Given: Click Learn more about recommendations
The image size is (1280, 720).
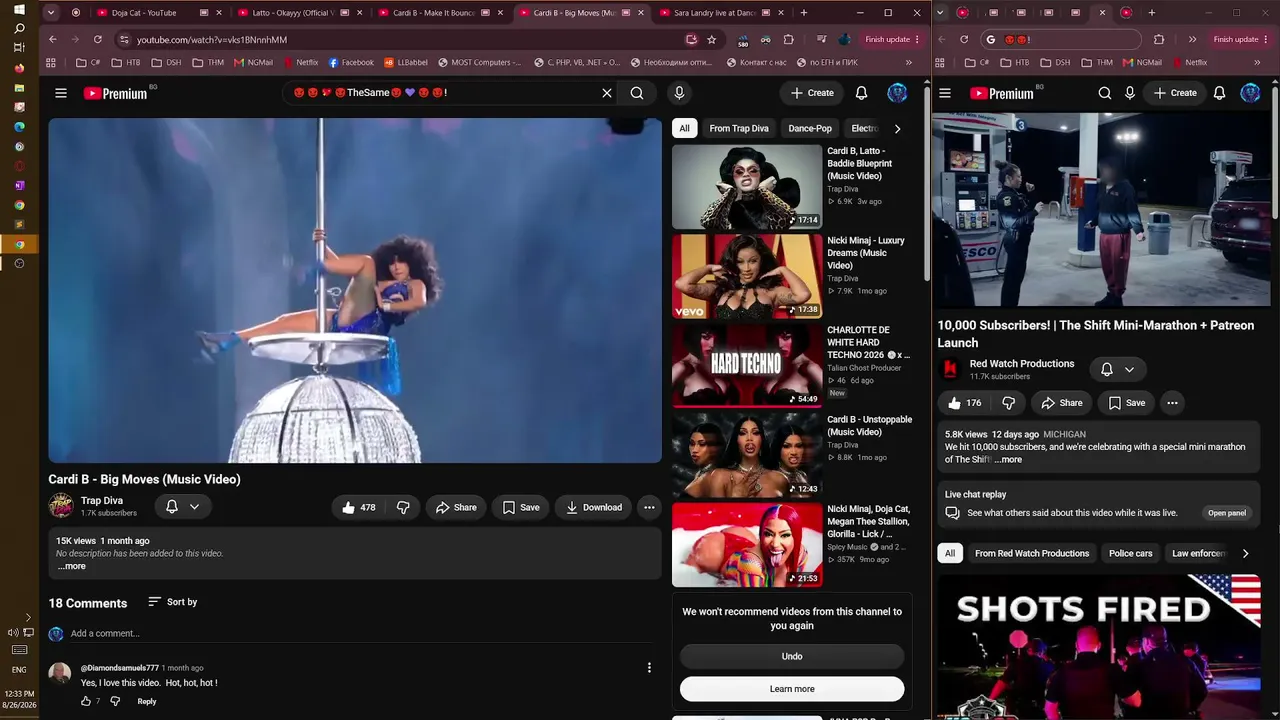Looking at the screenshot, I should (792, 689).
